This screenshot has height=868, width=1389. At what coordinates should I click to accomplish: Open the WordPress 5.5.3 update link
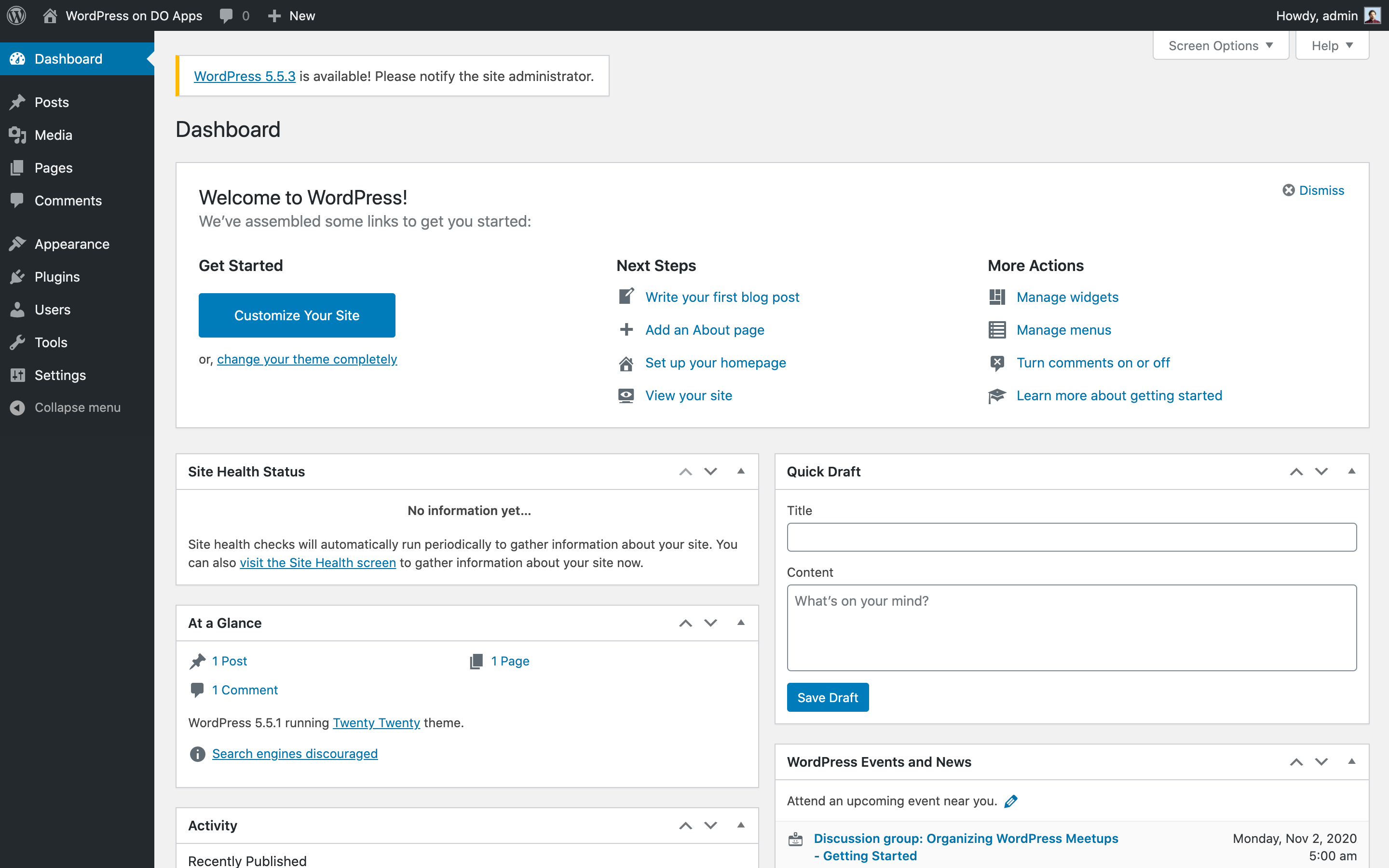[245, 76]
